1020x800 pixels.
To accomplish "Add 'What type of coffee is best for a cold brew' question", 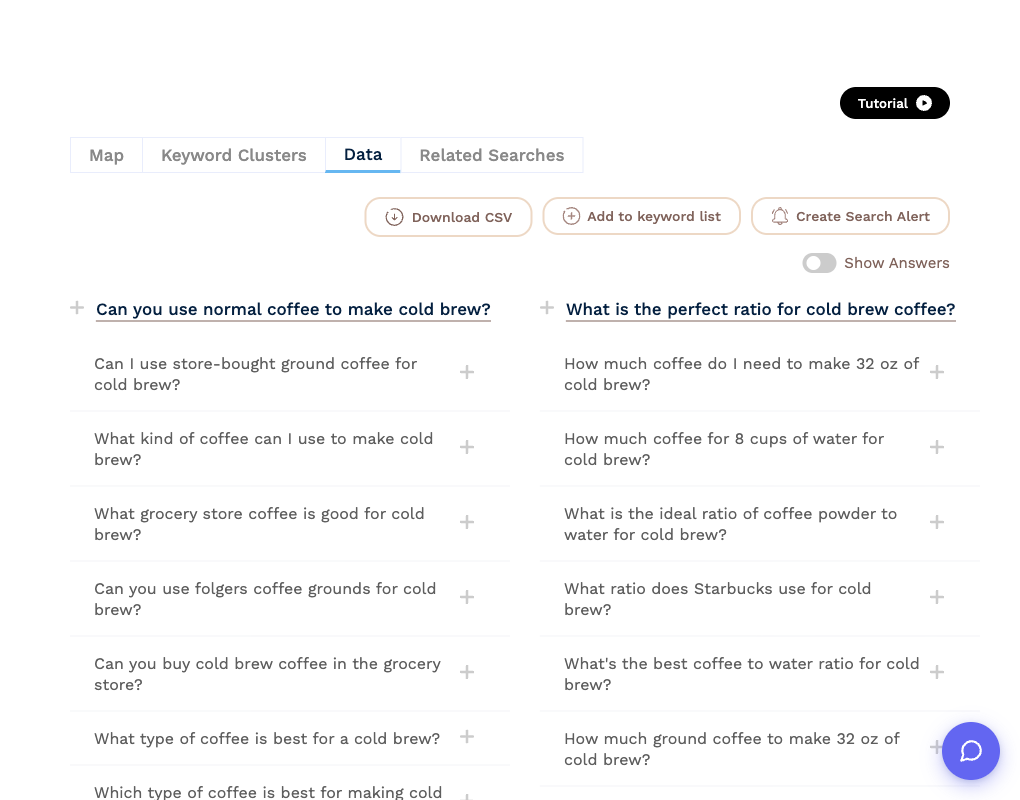I will tap(466, 736).
